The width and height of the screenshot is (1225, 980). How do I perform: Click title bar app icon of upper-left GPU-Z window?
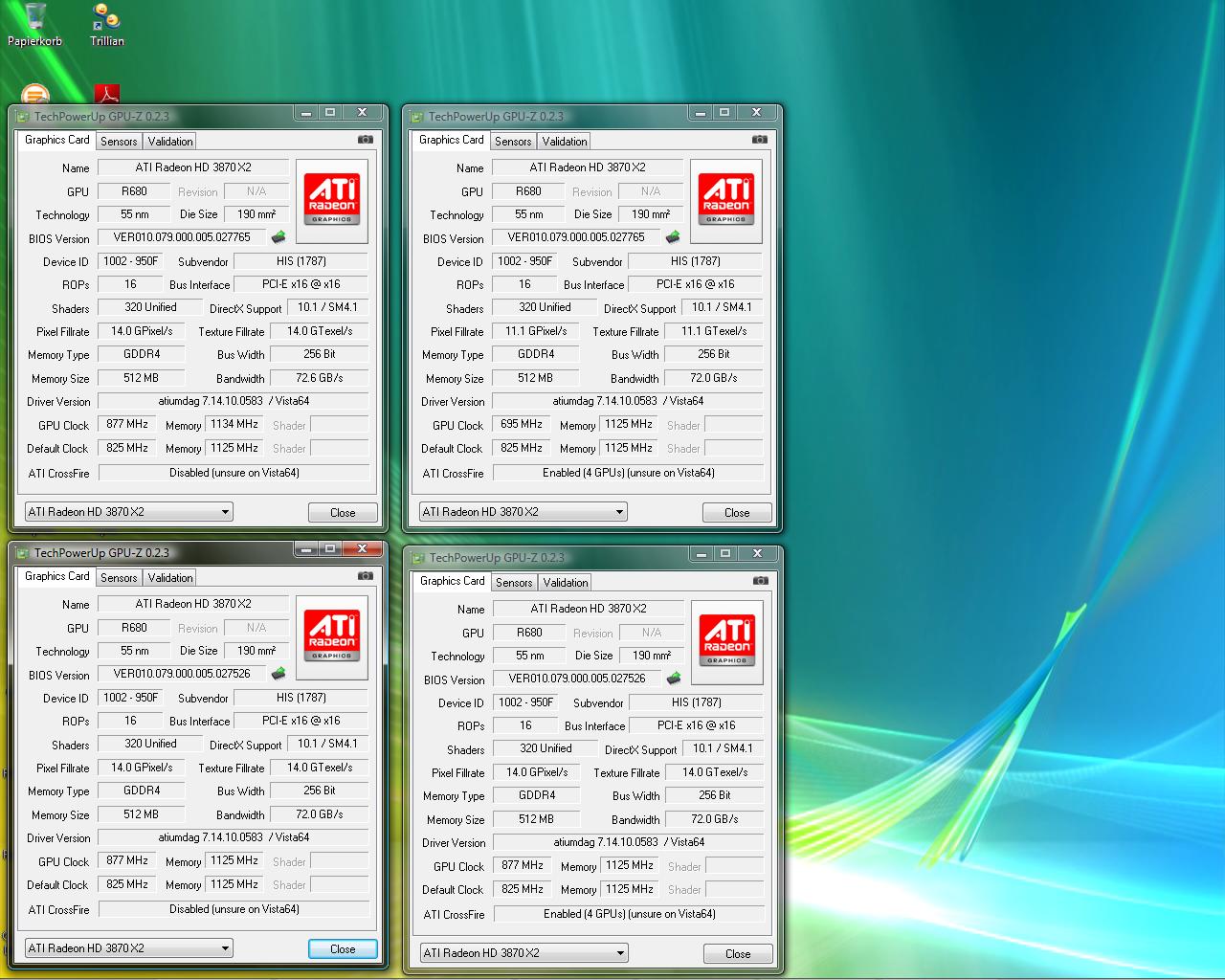click(x=22, y=117)
